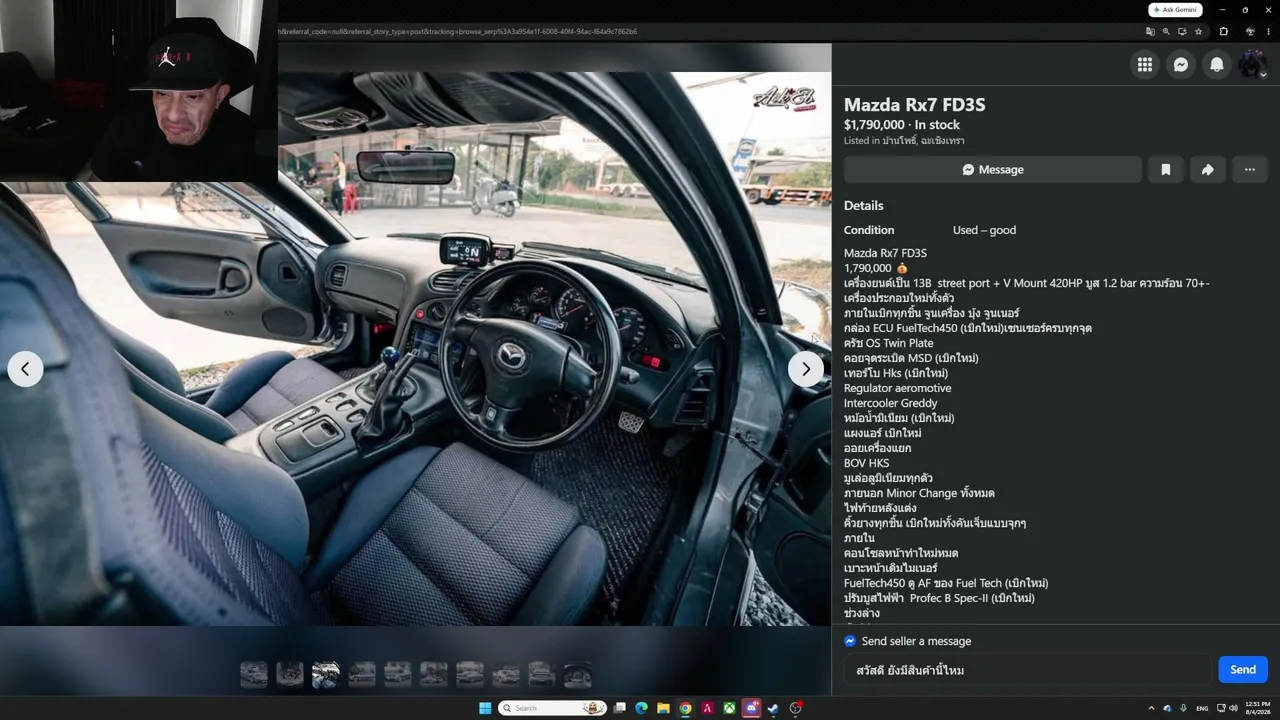
Task: Click the Mazda Rx7 FD3S listing title
Action: (x=915, y=104)
